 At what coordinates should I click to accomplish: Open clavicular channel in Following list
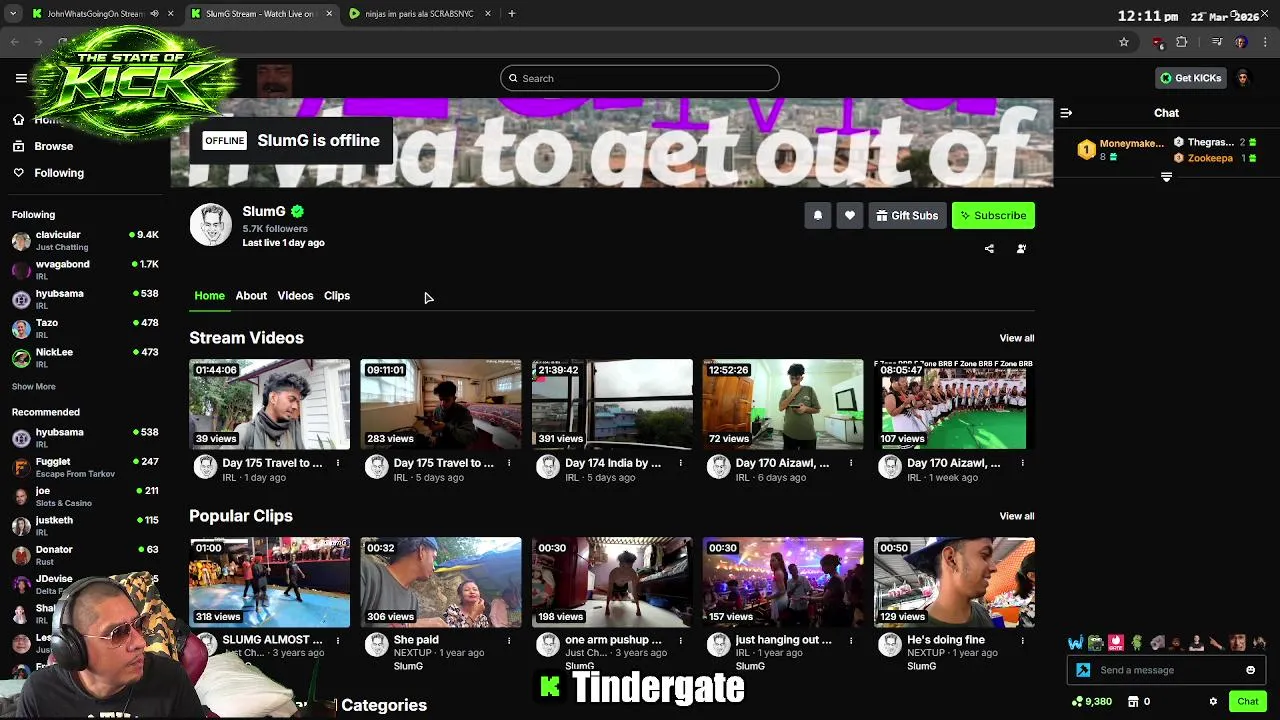[85, 240]
